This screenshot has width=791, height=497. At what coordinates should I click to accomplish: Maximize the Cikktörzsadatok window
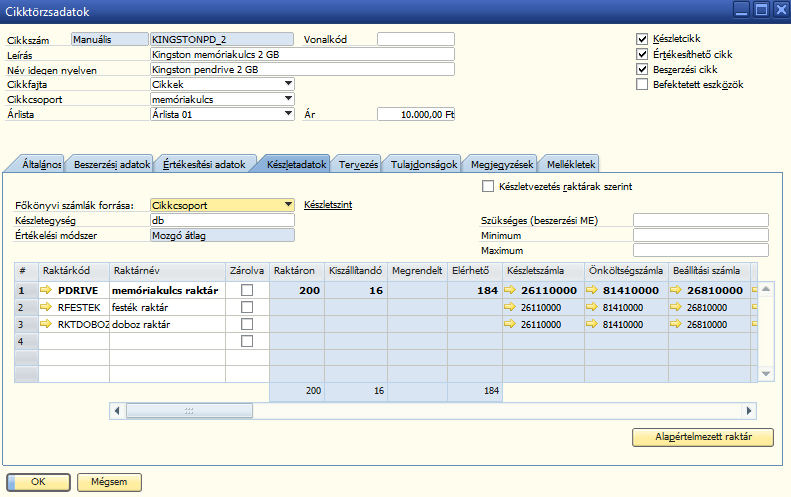click(761, 10)
